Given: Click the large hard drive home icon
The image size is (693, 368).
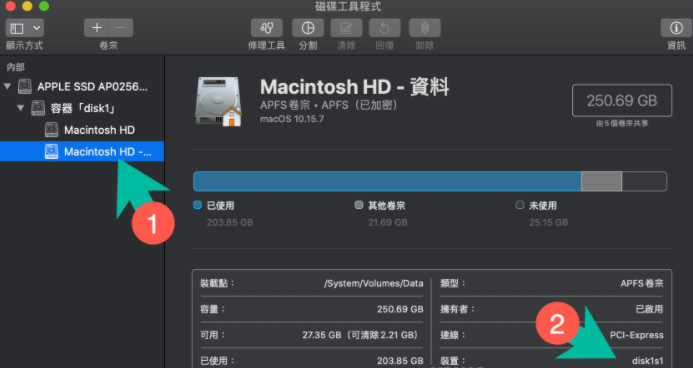Looking at the screenshot, I should point(219,102).
